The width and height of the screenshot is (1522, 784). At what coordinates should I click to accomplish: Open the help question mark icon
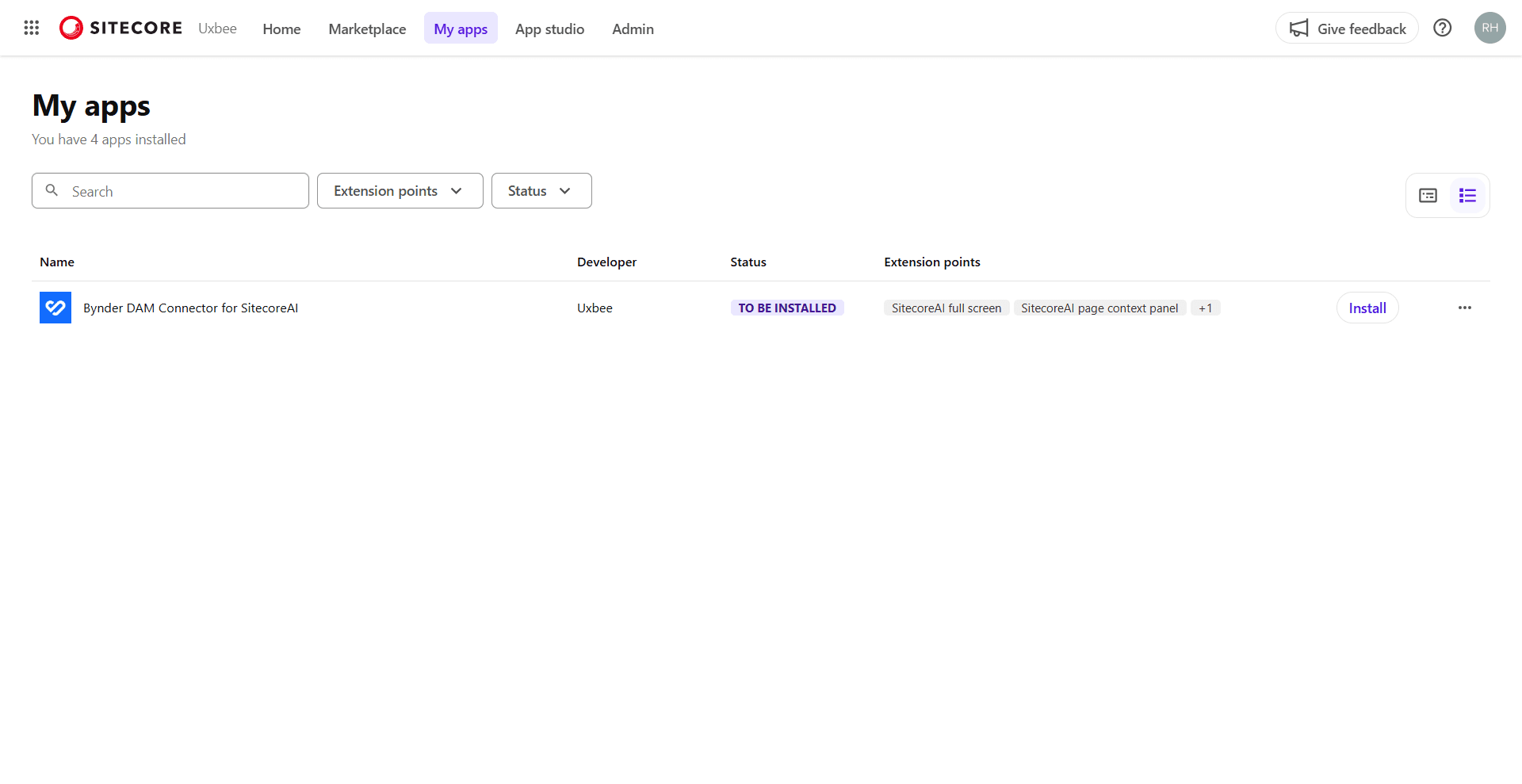pyautogui.click(x=1442, y=28)
